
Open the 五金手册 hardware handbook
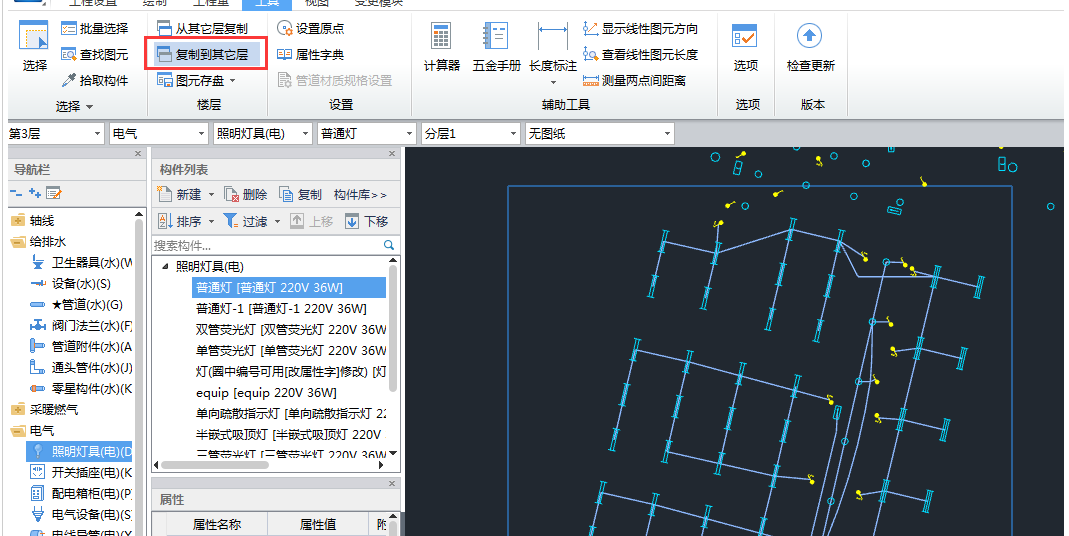[496, 47]
